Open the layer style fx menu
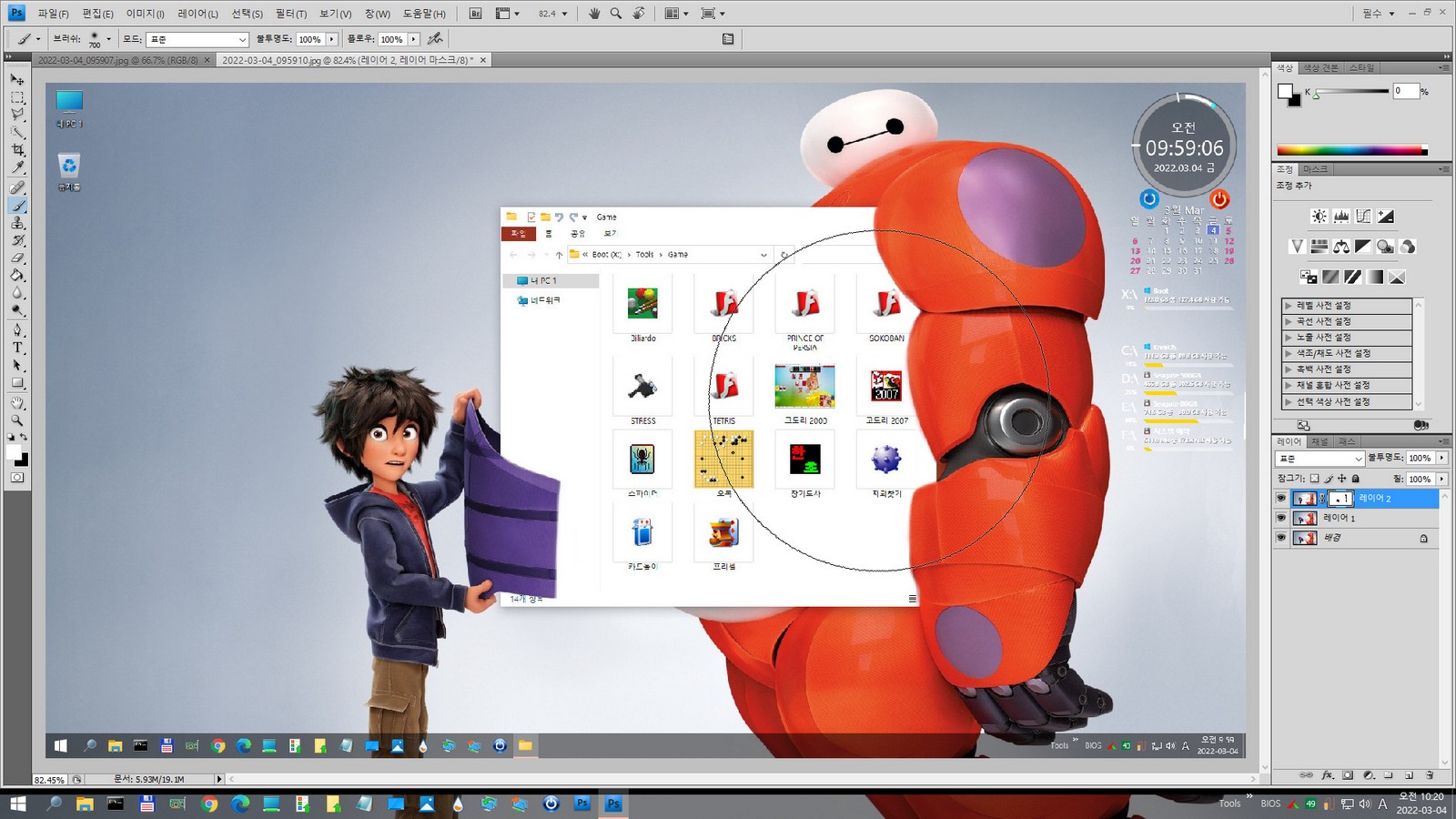This screenshot has width=1456, height=819. pos(1327,775)
